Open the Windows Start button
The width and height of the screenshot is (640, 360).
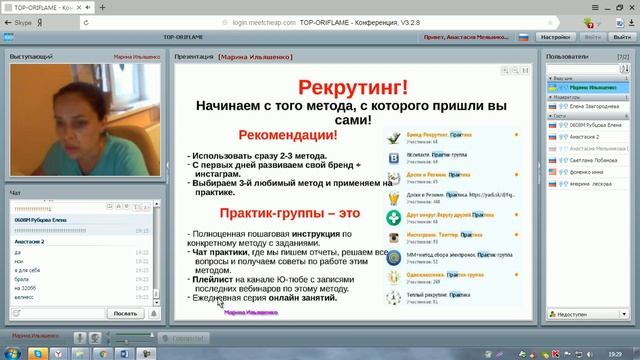coord(12,354)
